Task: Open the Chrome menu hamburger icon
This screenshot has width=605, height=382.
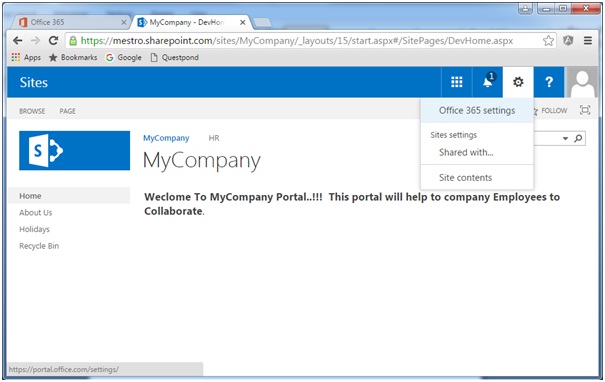Action: (x=588, y=41)
